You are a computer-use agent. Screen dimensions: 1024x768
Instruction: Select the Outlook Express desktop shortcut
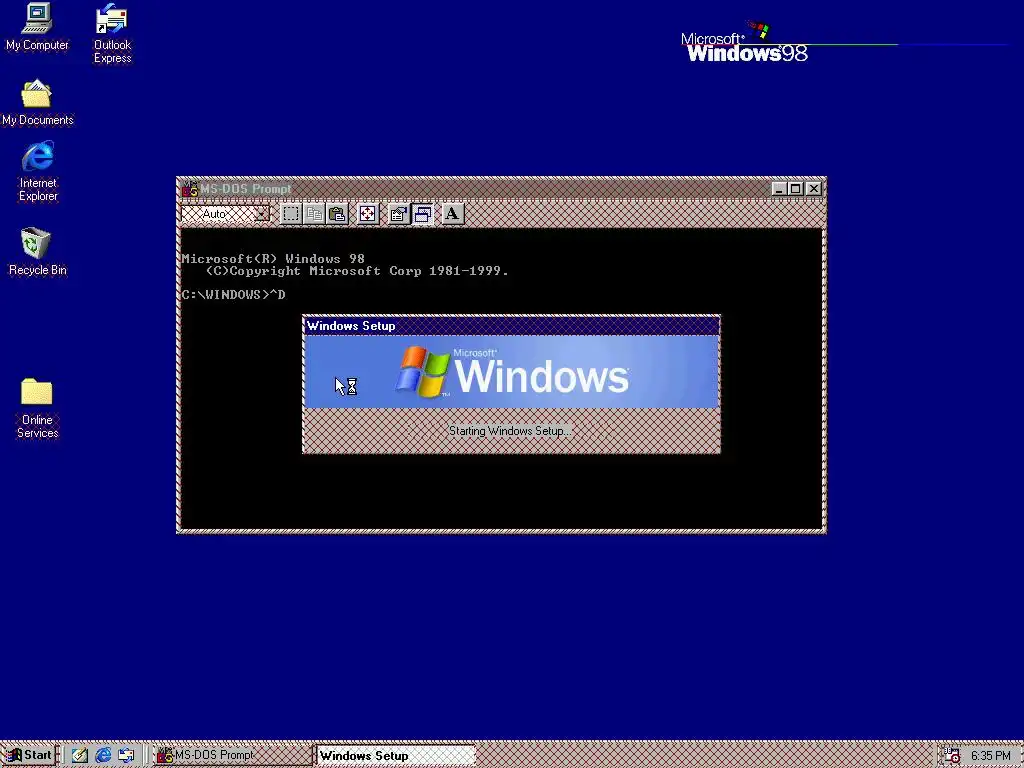pos(112,34)
